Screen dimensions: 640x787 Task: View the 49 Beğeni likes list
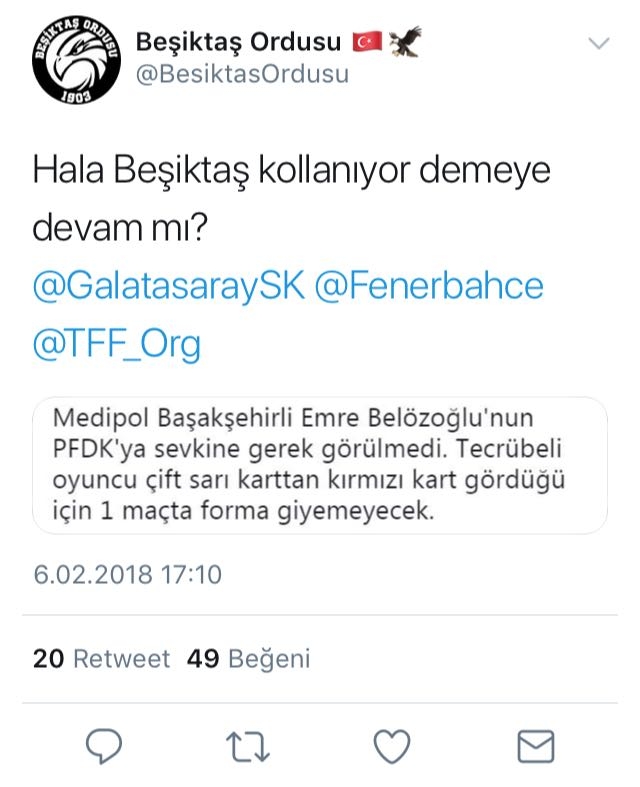pos(249,659)
